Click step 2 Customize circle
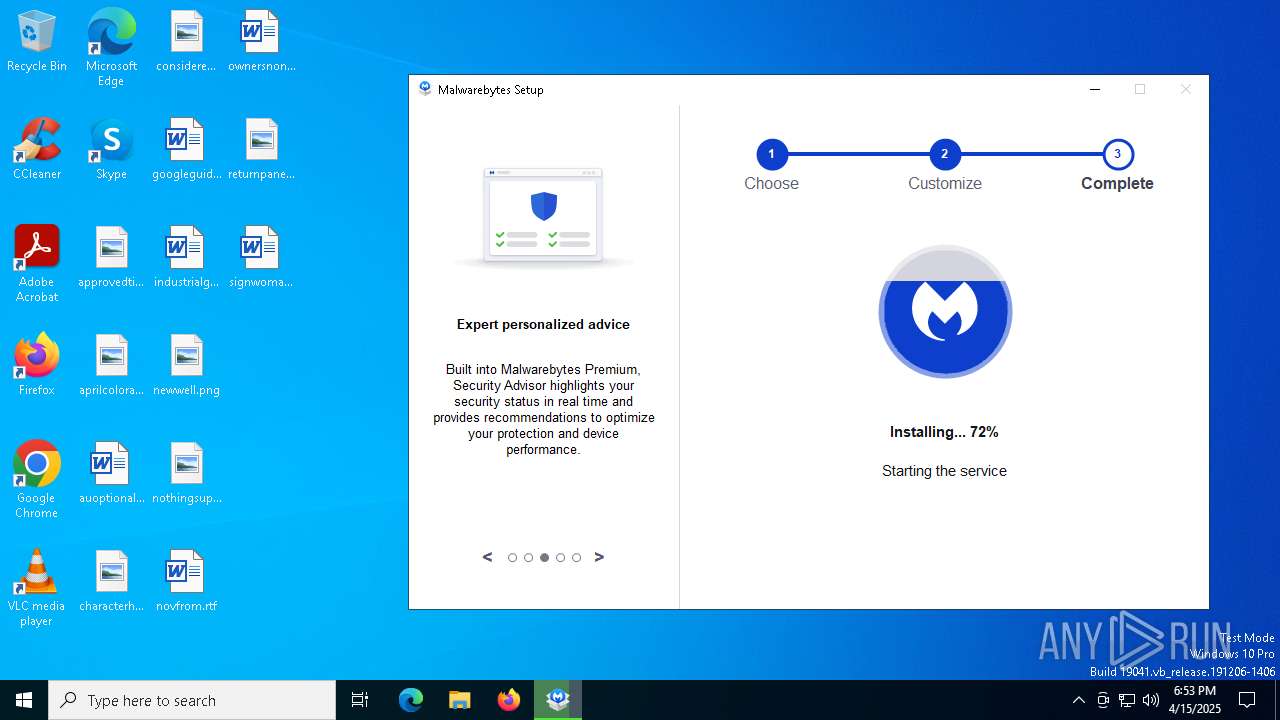1280x720 pixels. [x=944, y=154]
